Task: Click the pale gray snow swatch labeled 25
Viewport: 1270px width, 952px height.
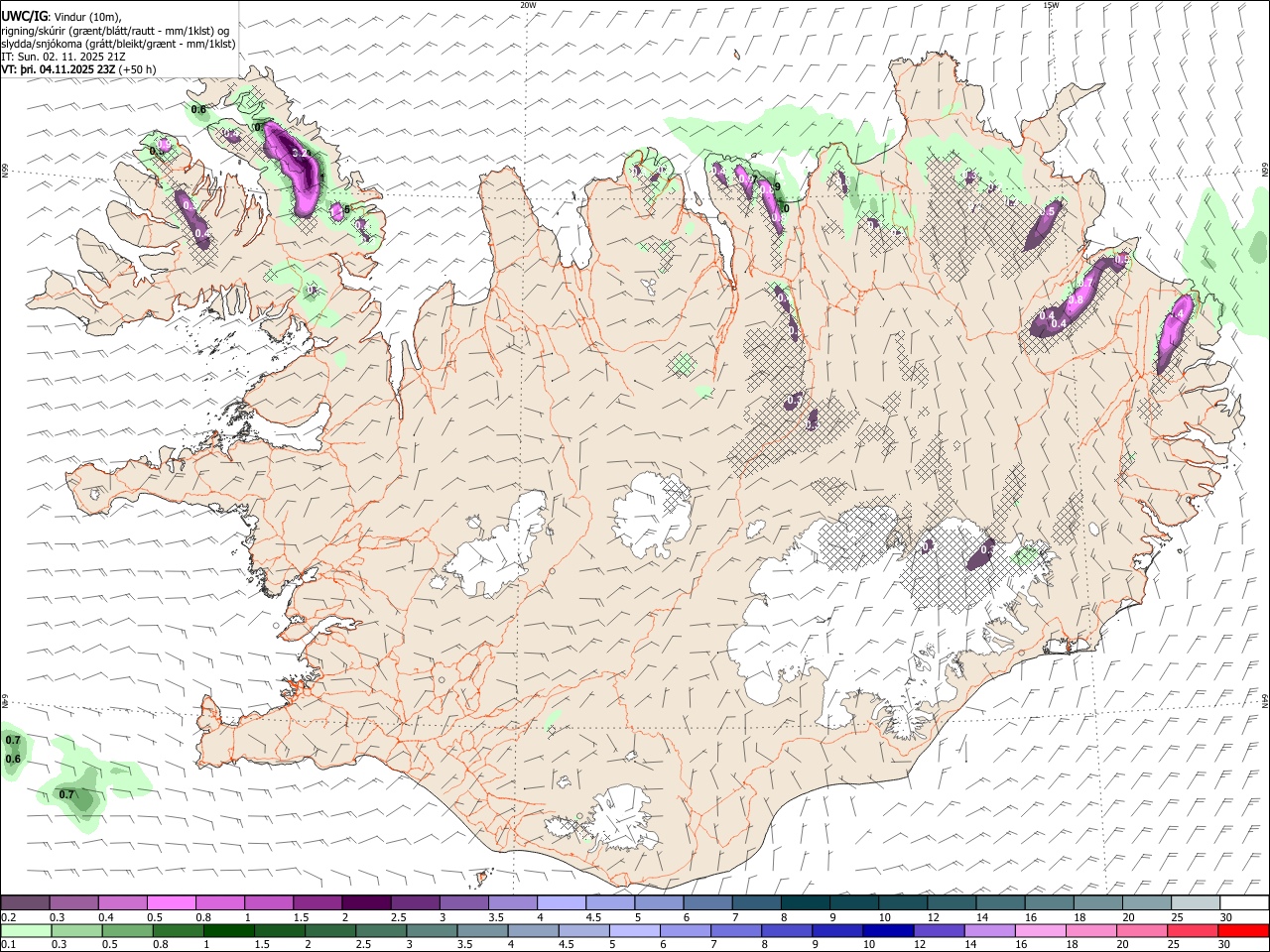Action: [x=1196, y=903]
